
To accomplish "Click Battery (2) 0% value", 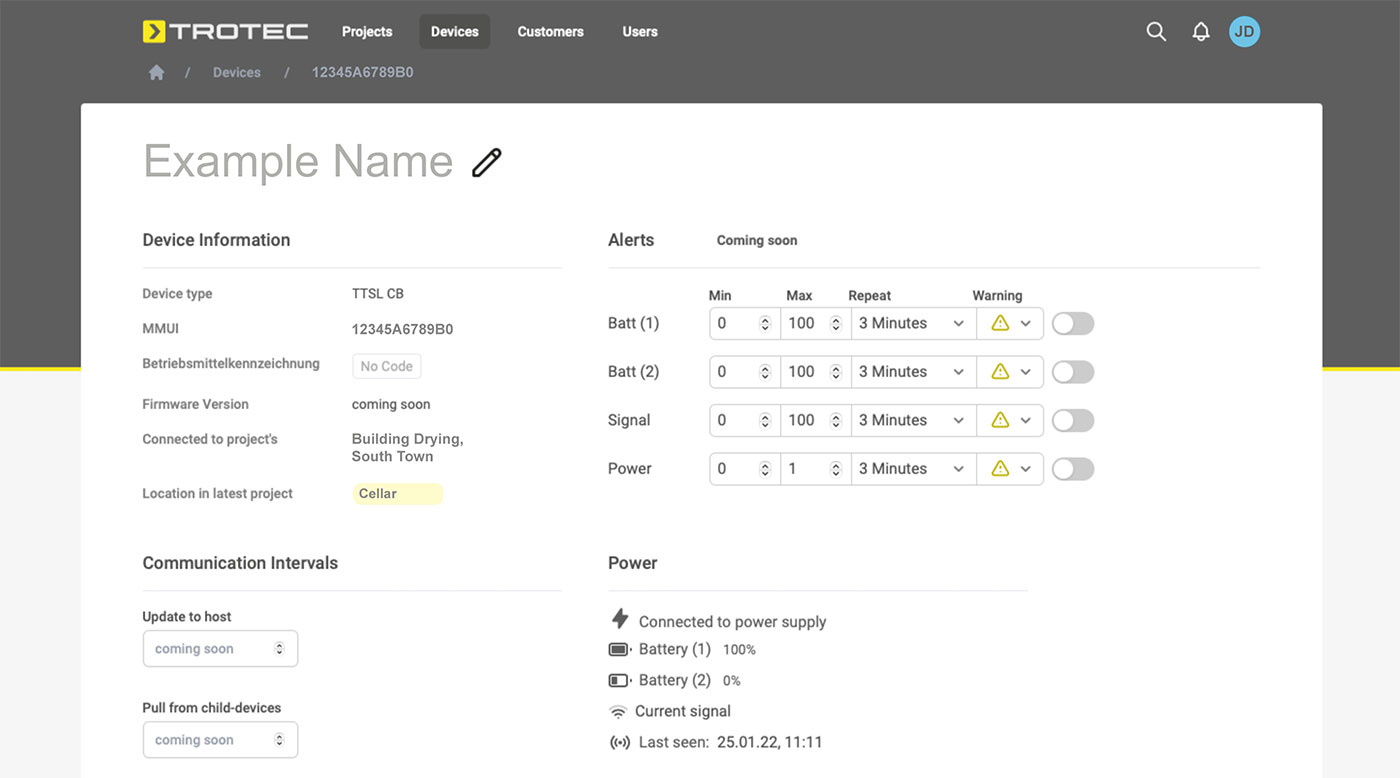I will (x=732, y=681).
